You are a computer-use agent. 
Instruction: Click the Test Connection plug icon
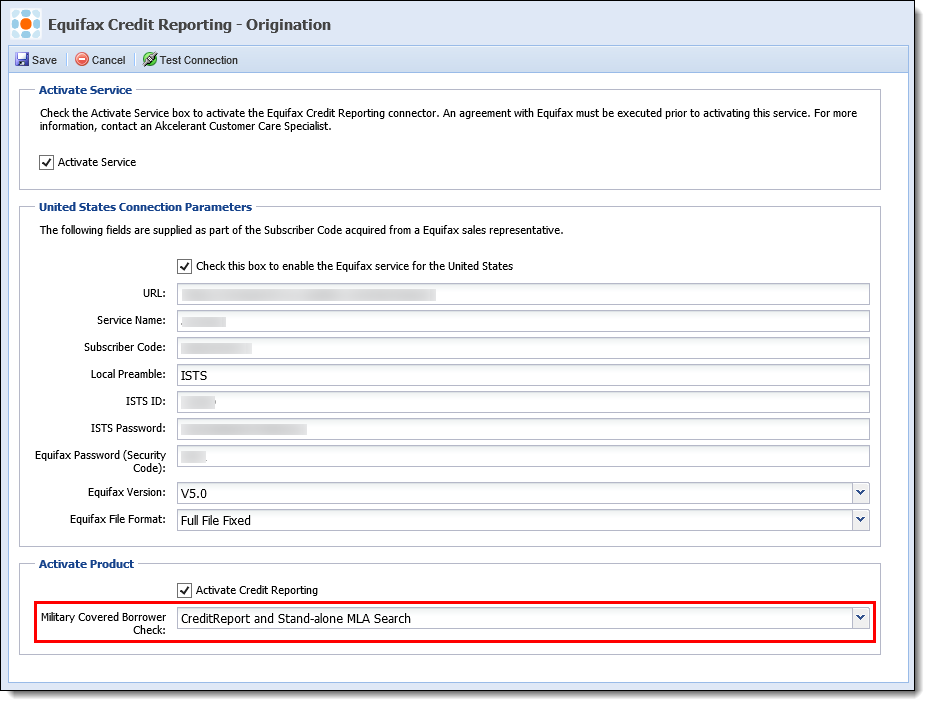[150, 59]
